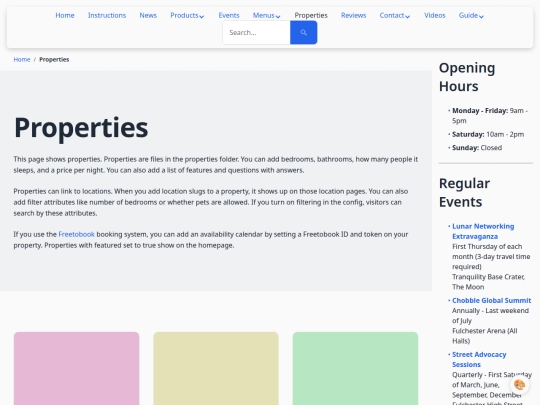This screenshot has height=405, width=540.
Task: Click the Home breadcrumb link
Action: click(x=22, y=60)
